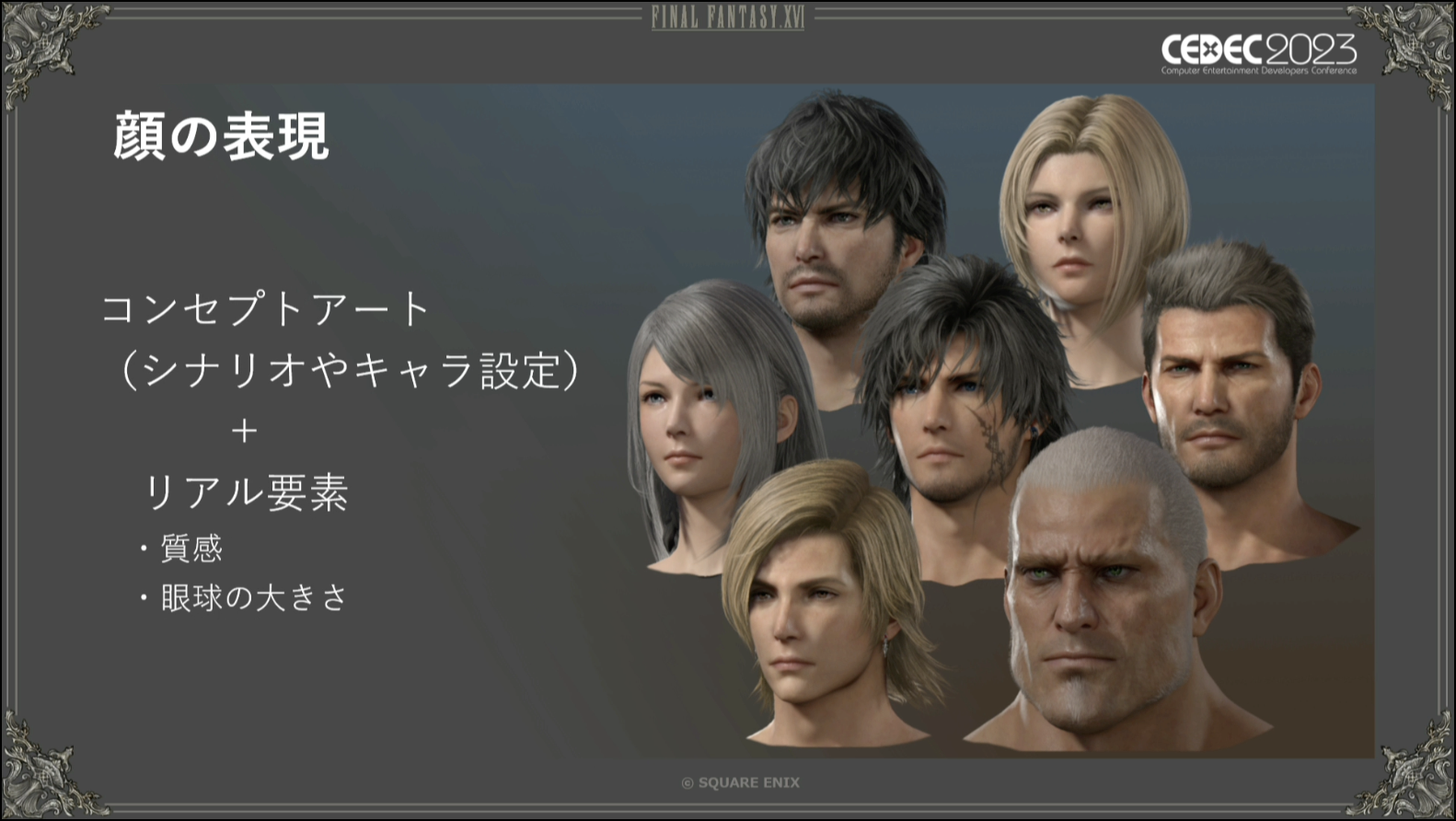
Task: Click the © SQUARE ENIX copyright text
Action: 740,782
